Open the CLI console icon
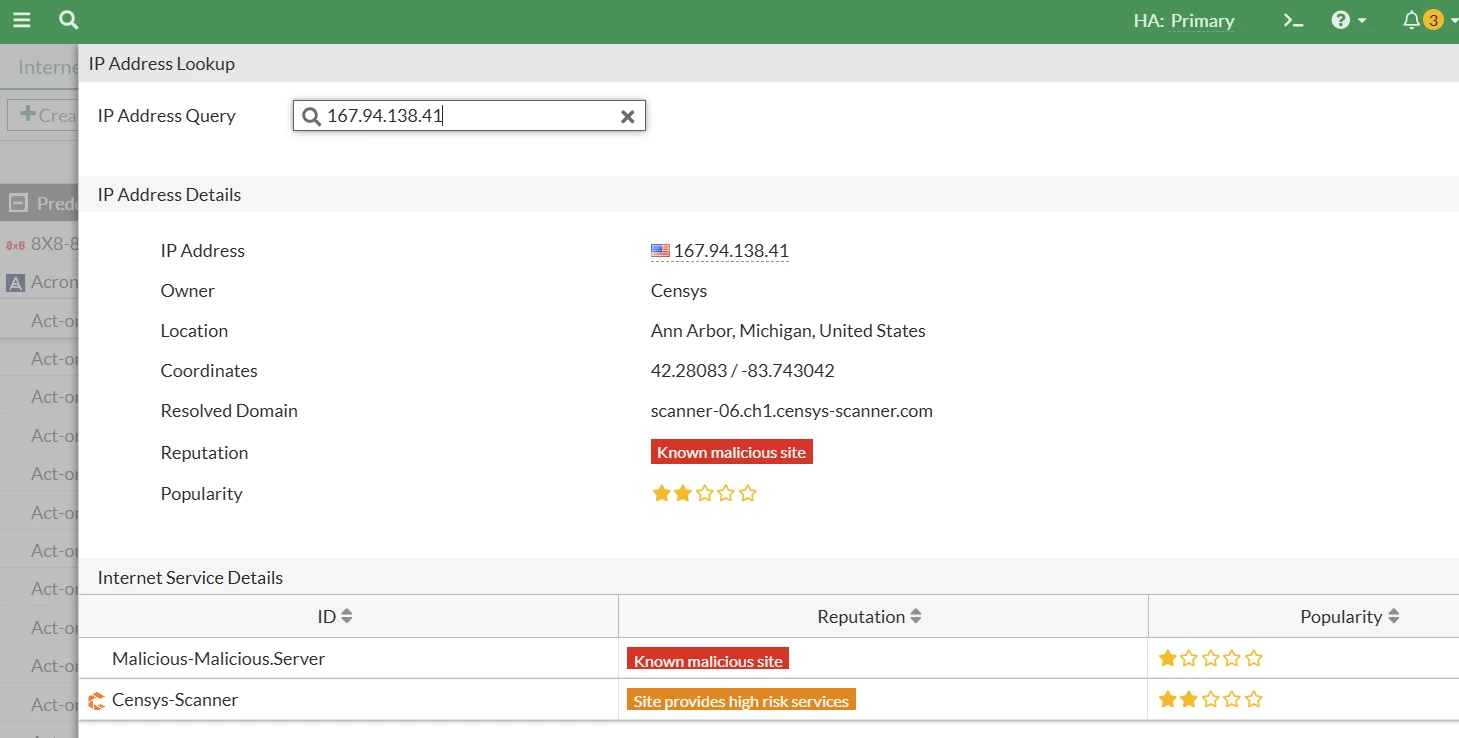The width and height of the screenshot is (1459, 738). pos(1294,20)
